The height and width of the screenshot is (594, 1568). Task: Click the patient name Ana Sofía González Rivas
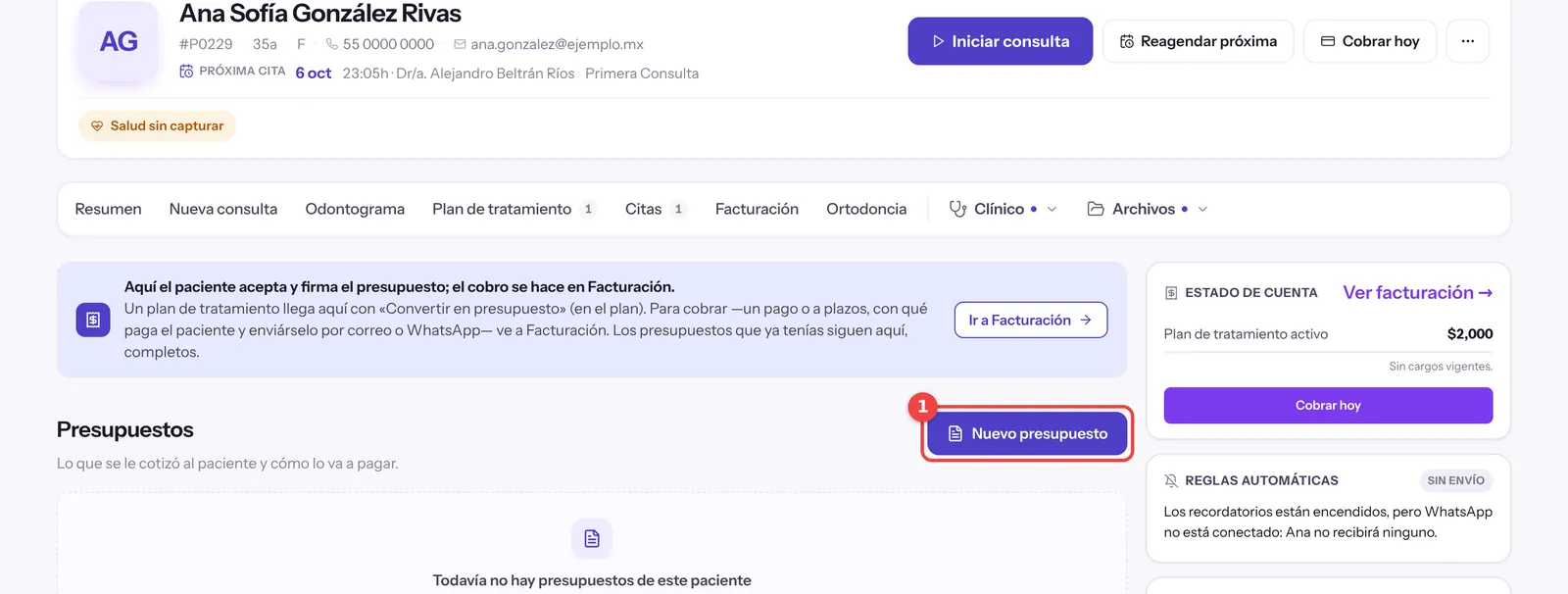tap(320, 14)
